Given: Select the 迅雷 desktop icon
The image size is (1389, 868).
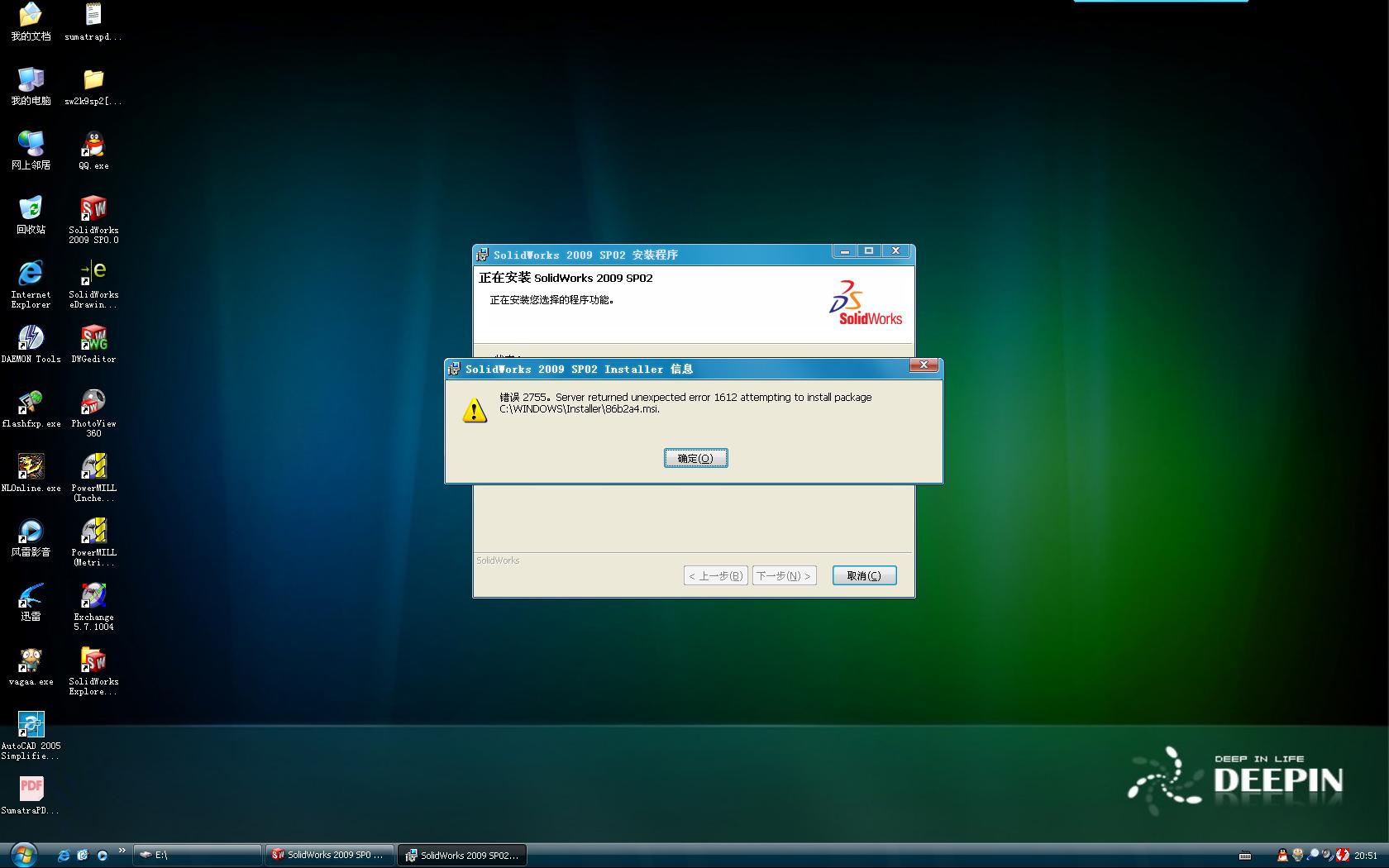Looking at the screenshot, I should click(31, 602).
